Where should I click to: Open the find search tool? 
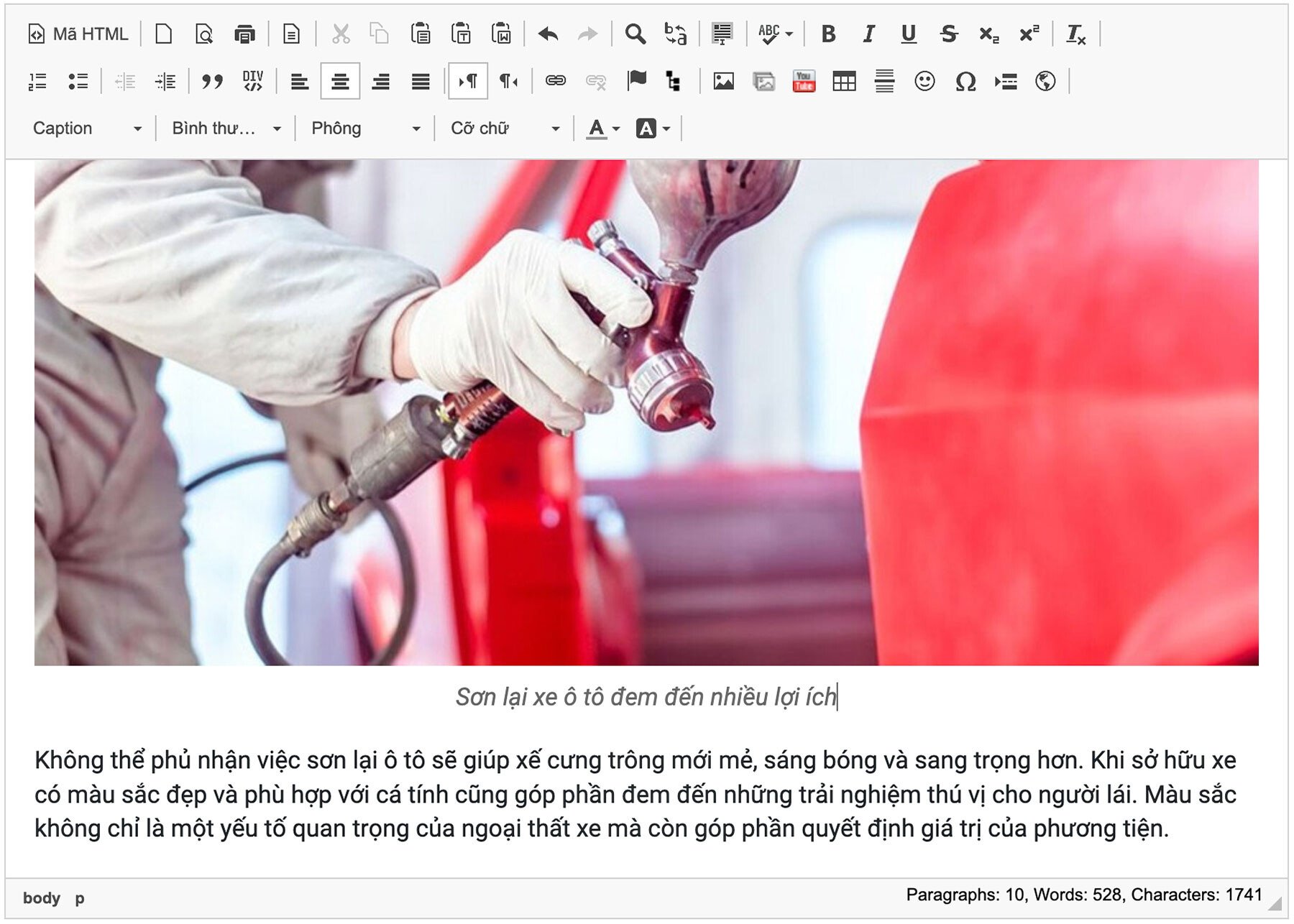635,34
